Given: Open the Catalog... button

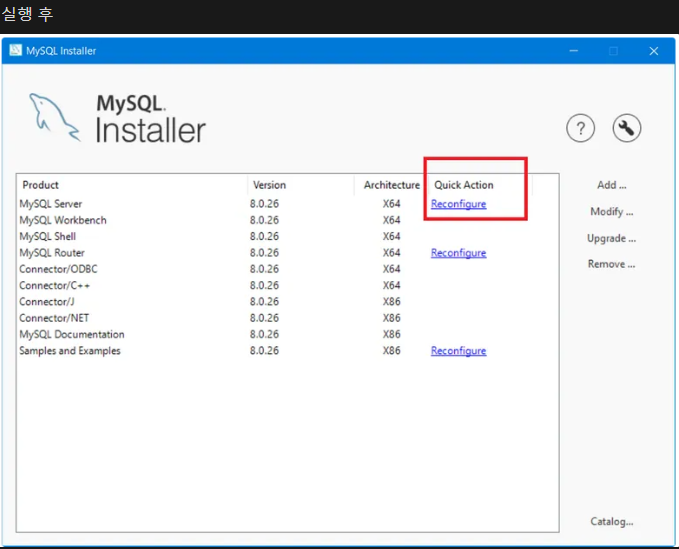Looking at the screenshot, I should coord(611,521).
